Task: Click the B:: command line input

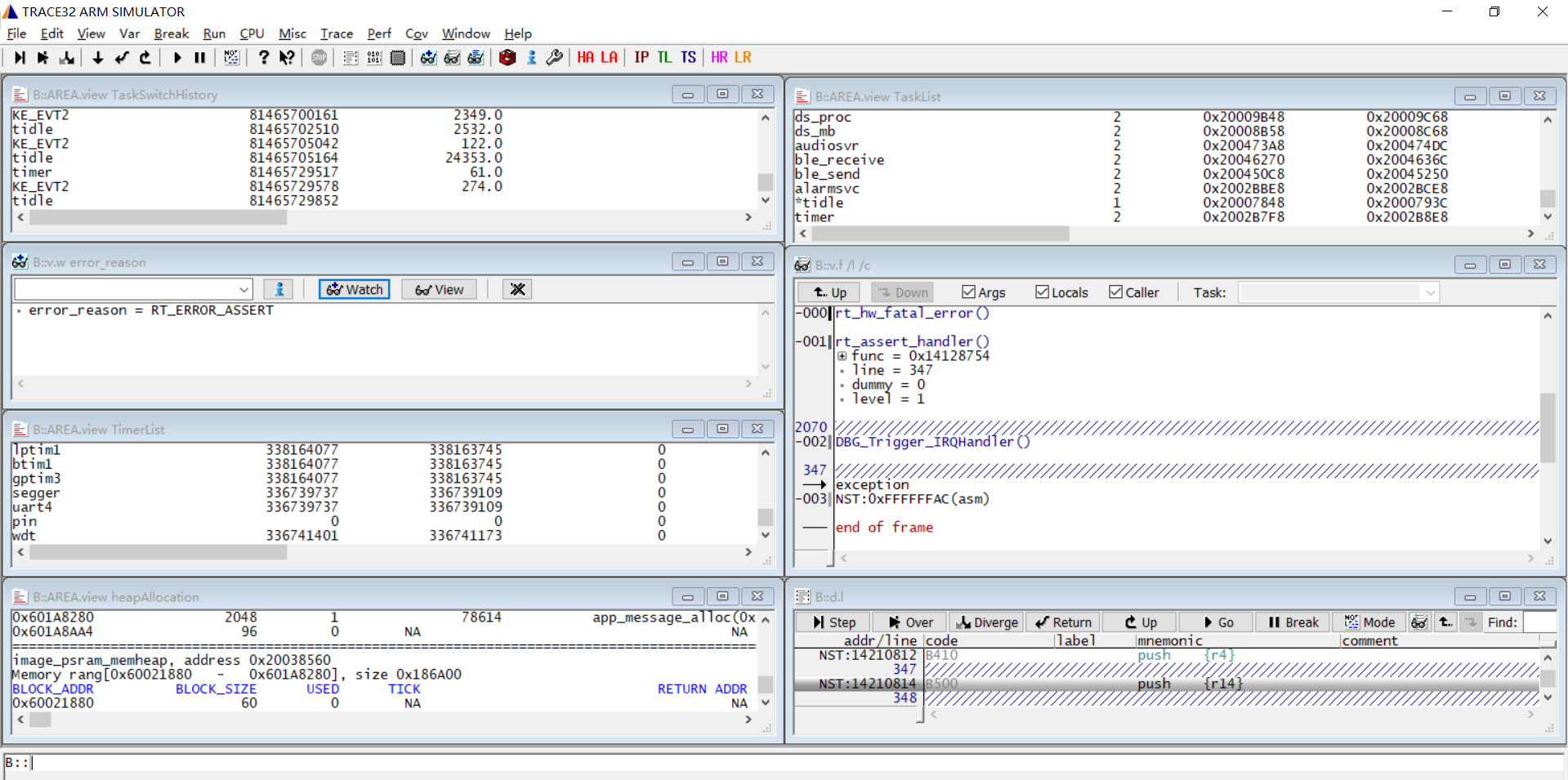Action: 784,763
